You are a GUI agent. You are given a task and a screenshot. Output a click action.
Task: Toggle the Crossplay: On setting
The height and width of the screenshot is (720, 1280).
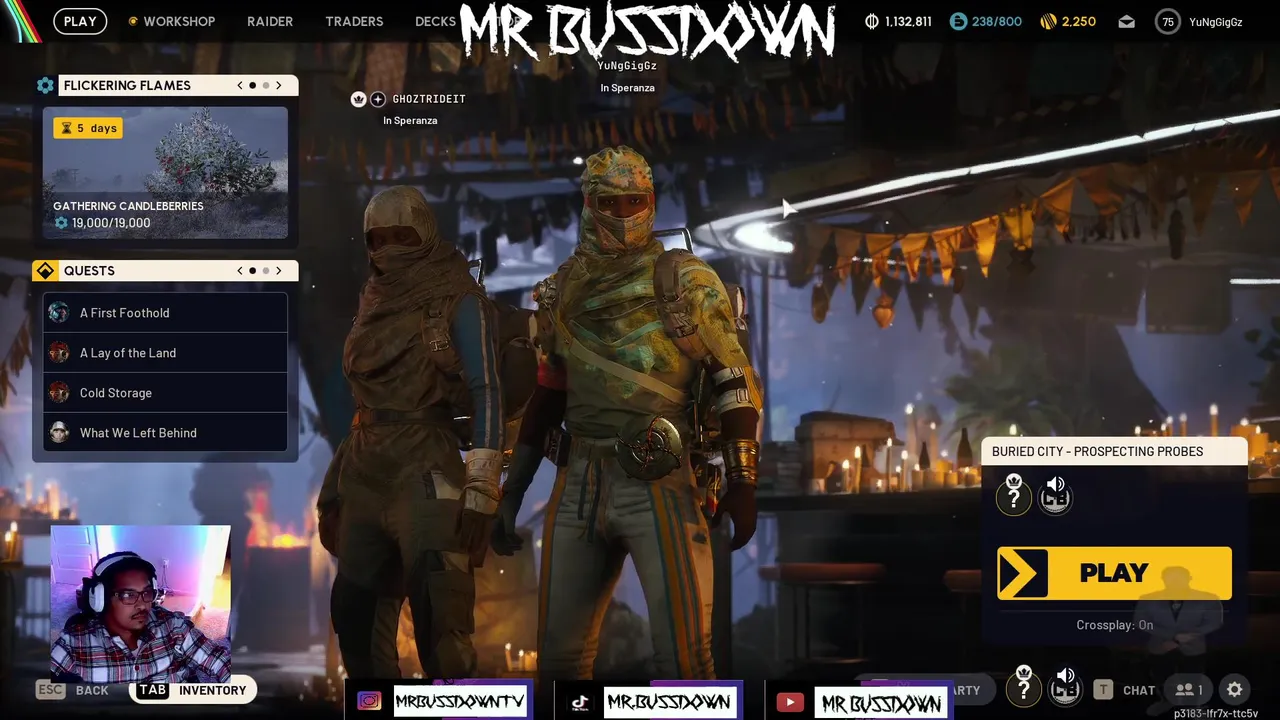[x=1115, y=625]
